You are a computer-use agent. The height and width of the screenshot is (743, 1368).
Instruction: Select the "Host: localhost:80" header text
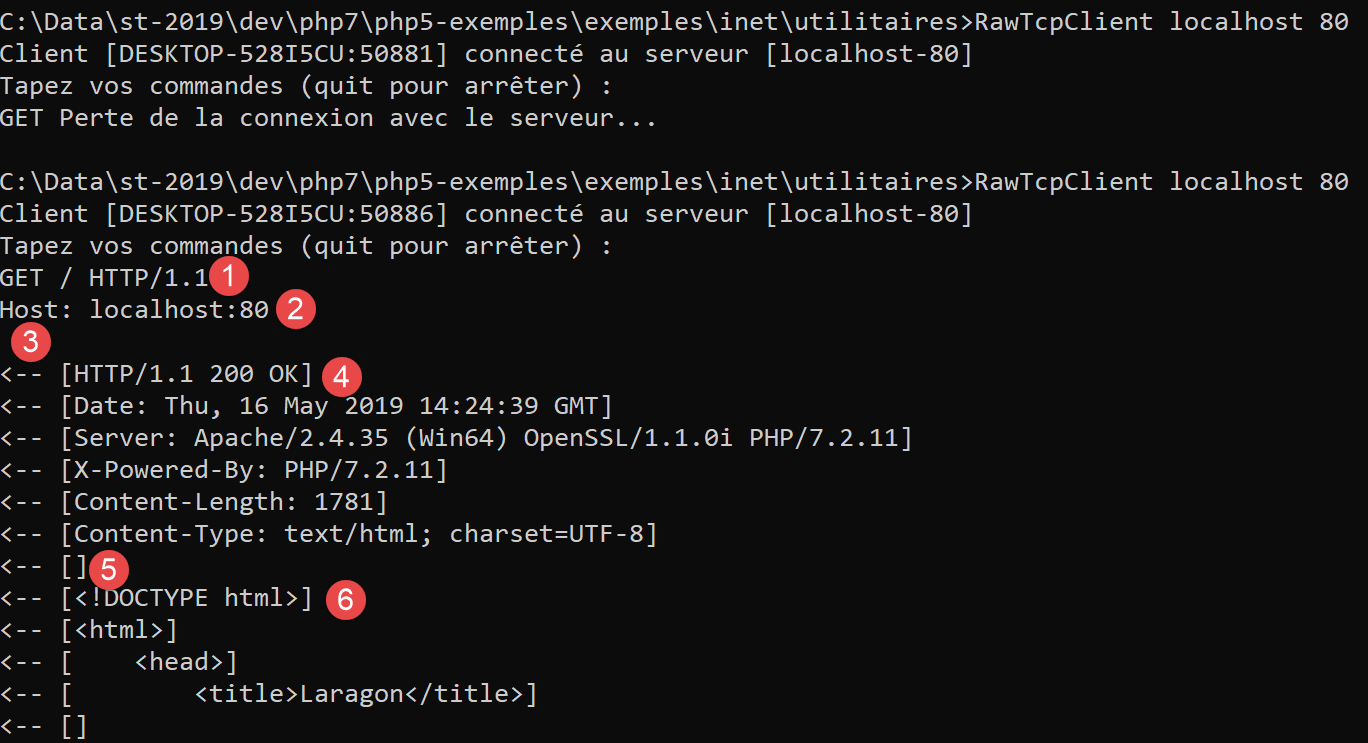(x=134, y=310)
